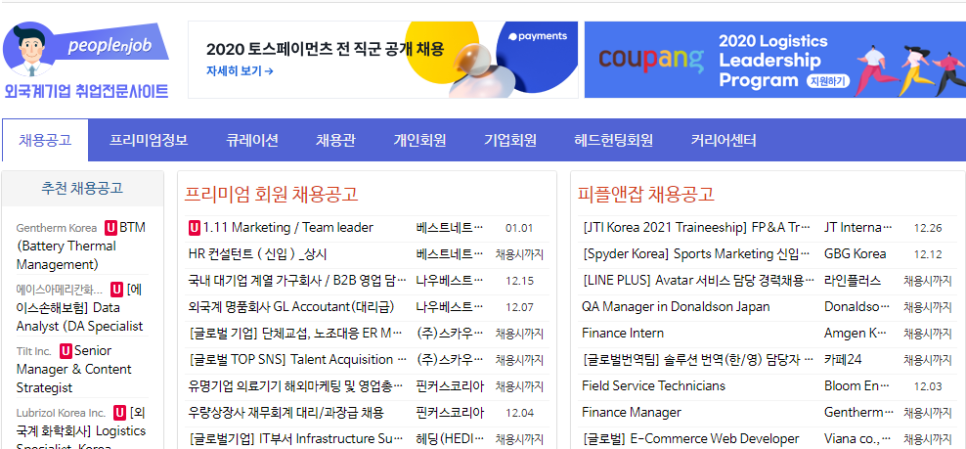
Task: Open 유명기업 의료기기 해외마케팅 posting
Action: tap(296, 386)
